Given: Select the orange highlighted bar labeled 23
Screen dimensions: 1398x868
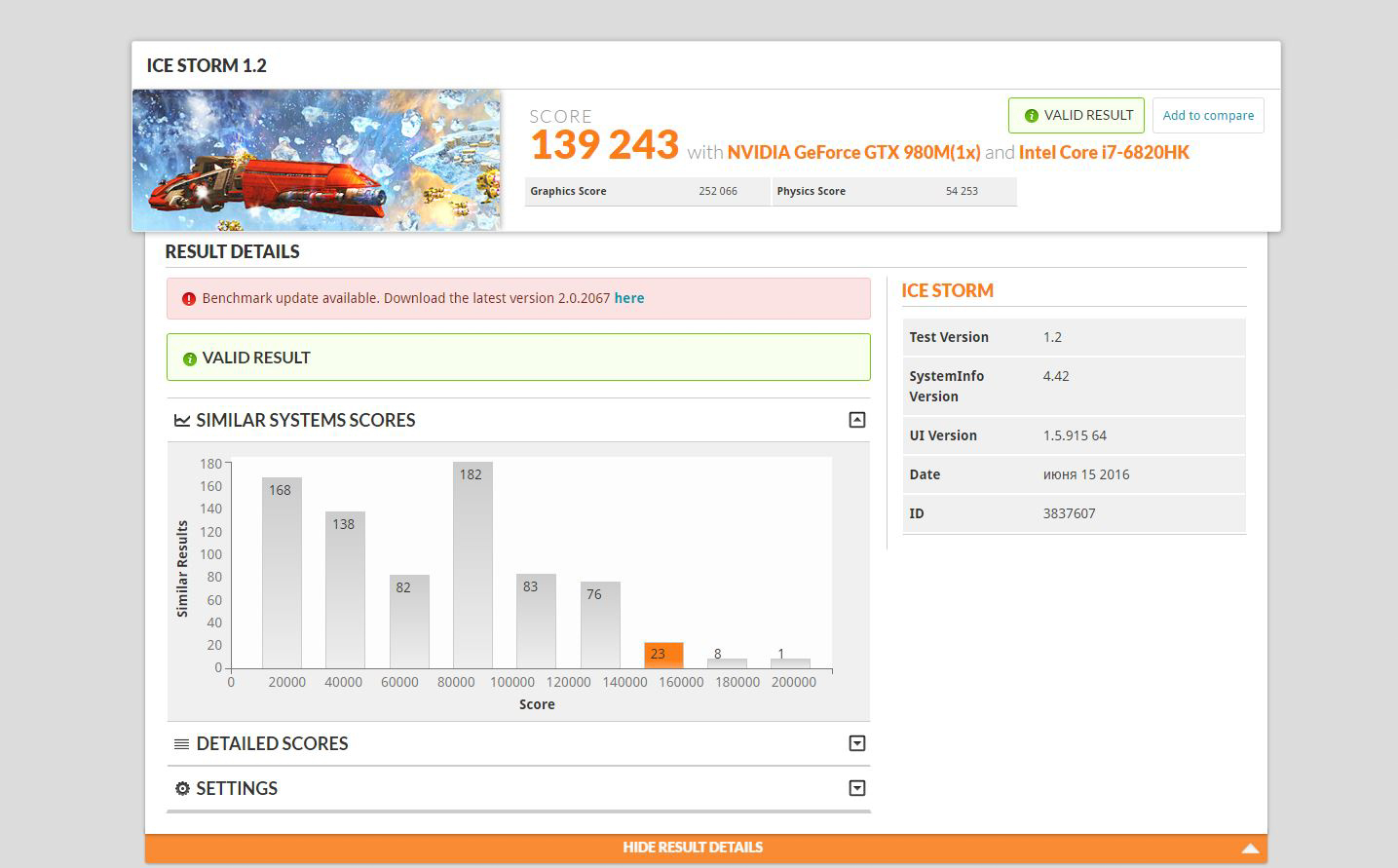Looking at the screenshot, I should pos(663,655).
